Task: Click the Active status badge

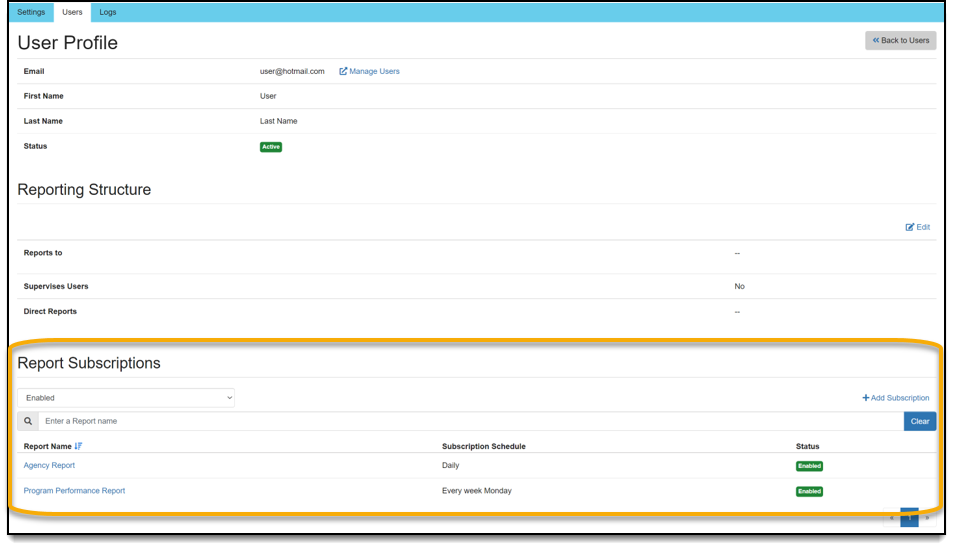Action: (271, 147)
